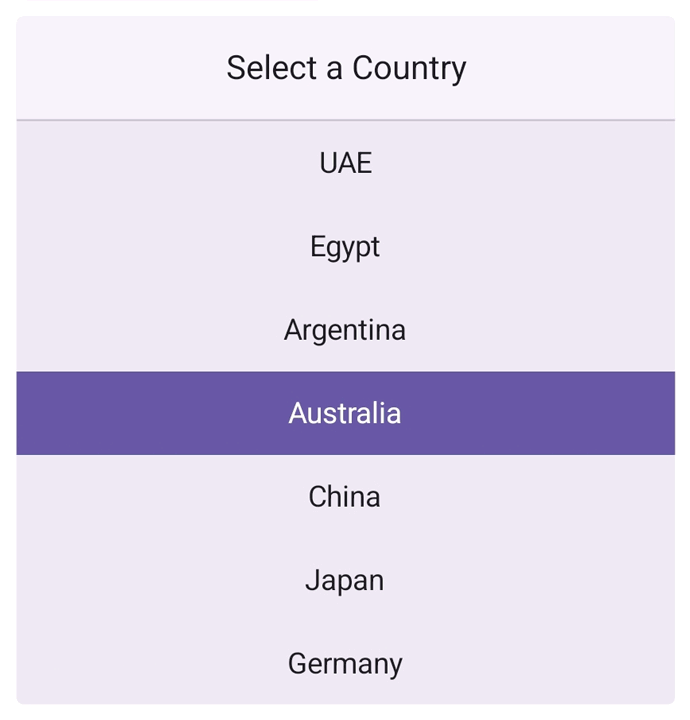Choose Egypt in the country list
Screen dimensions: 690x720
point(345,247)
